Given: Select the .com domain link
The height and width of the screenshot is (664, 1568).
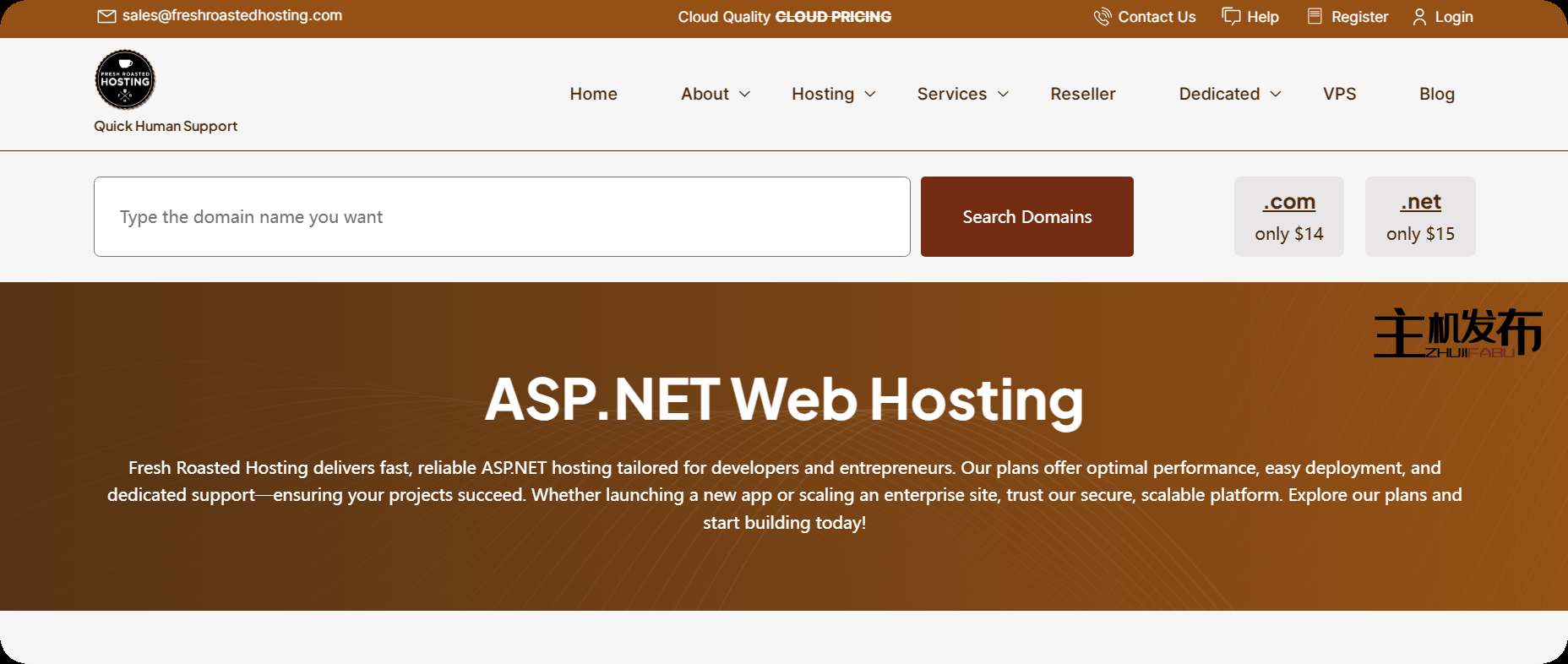Looking at the screenshot, I should click(1288, 202).
